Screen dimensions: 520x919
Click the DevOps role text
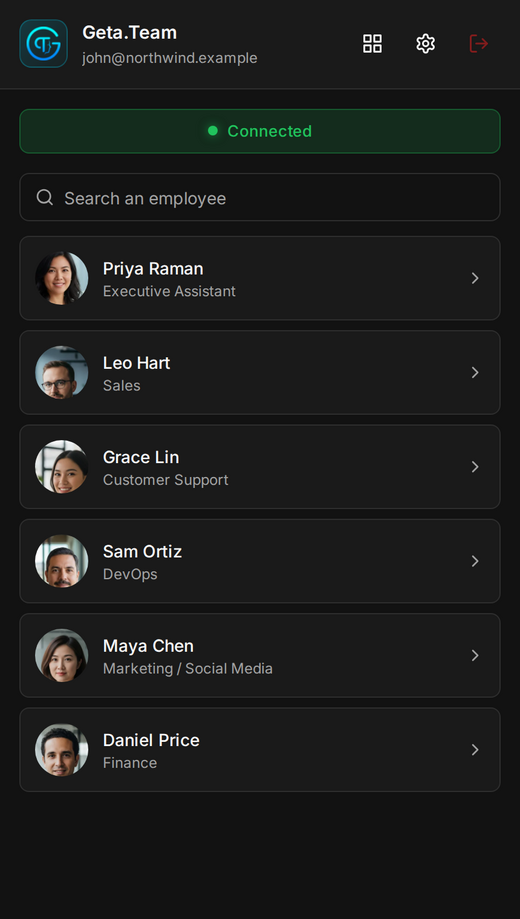coord(130,574)
